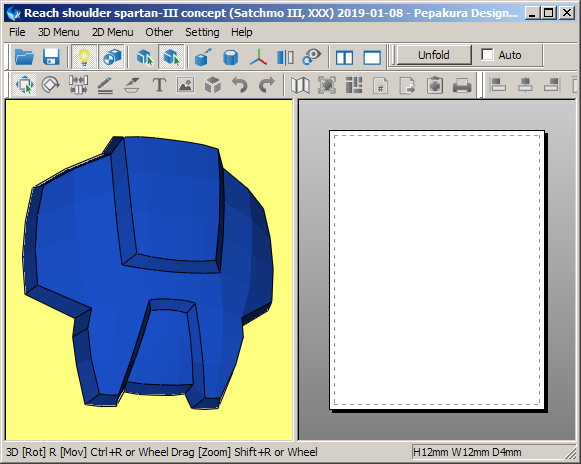Click the 3D [Rot] R [Mov] status hint
The image size is (581, 464).
(162, 452)
